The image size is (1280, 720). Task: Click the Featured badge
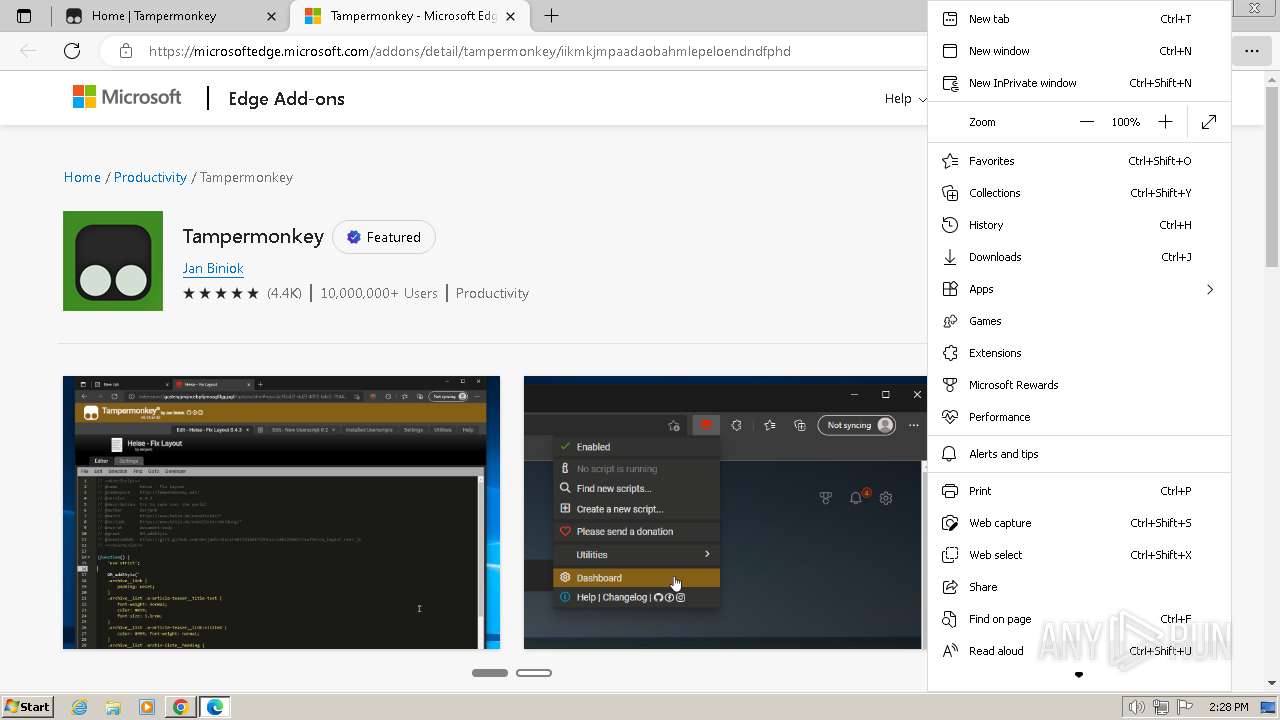tap(384, 237)
